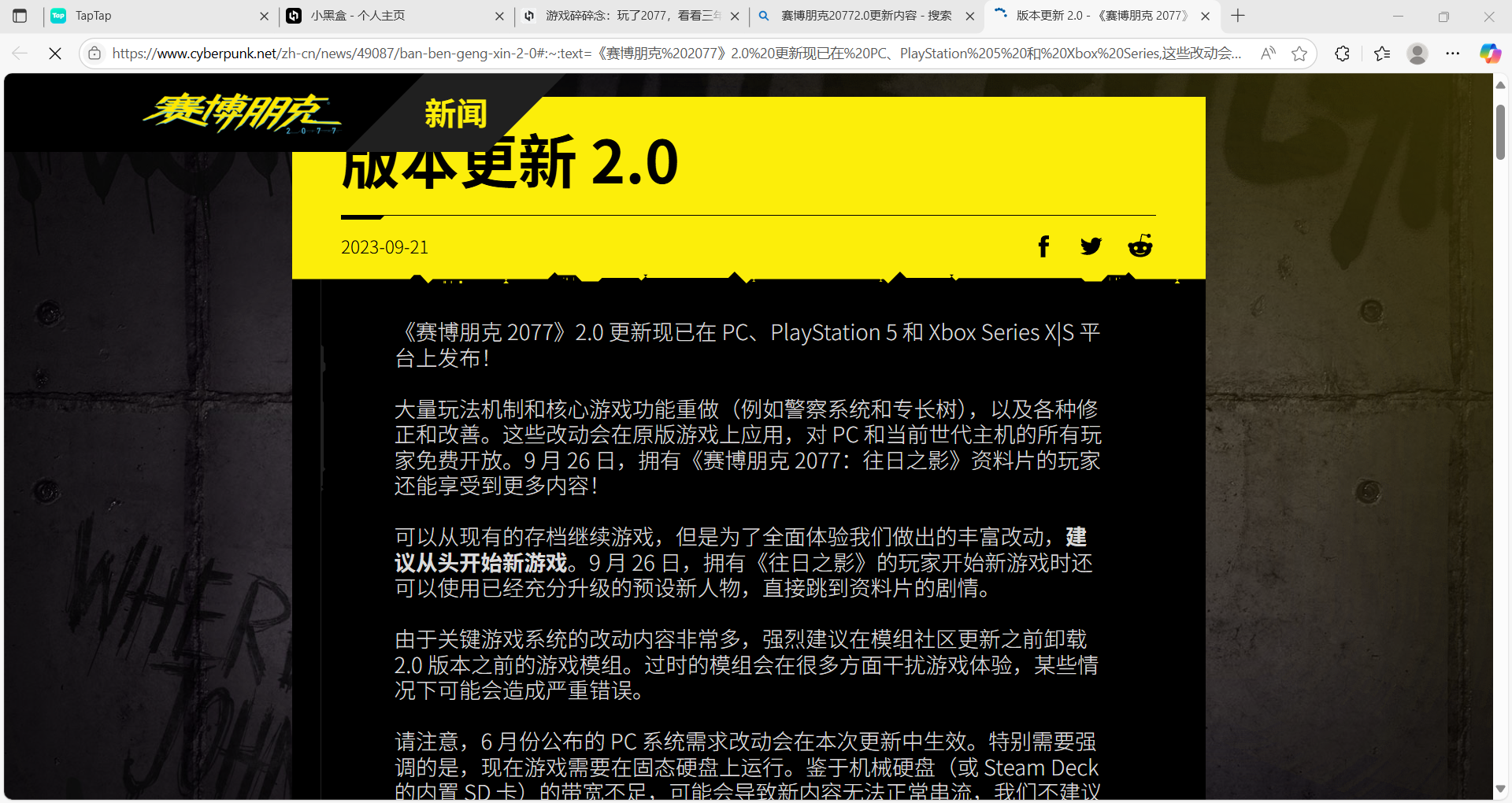Click the Cyberpunk 2077 logo
This screenshot has height=803, width=1512.
241,113
